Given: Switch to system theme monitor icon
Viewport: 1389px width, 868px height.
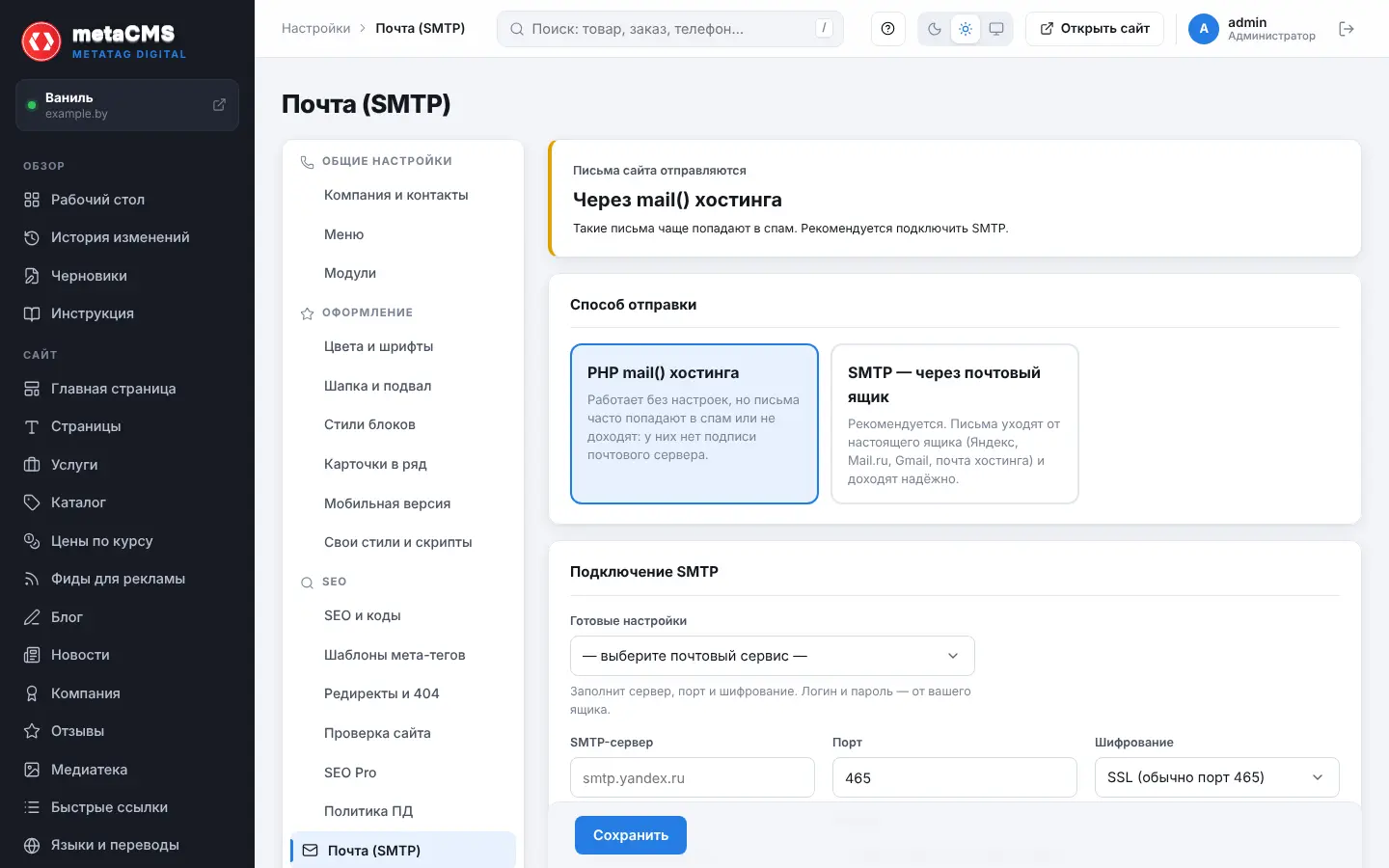Looking at the screenshot, I should [x=996, y=29].
